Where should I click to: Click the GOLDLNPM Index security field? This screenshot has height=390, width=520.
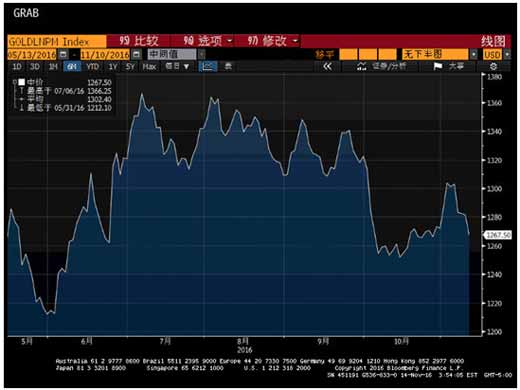pos(57,42)
